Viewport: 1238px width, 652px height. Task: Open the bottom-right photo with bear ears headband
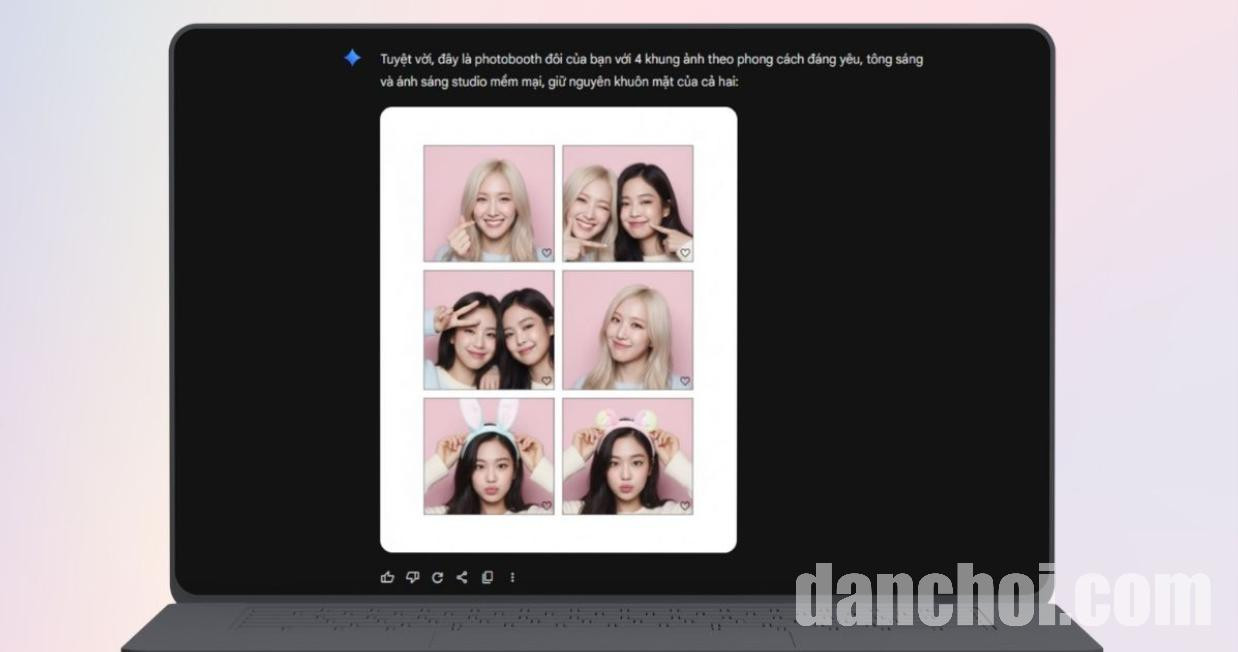[x=627, y=456]
